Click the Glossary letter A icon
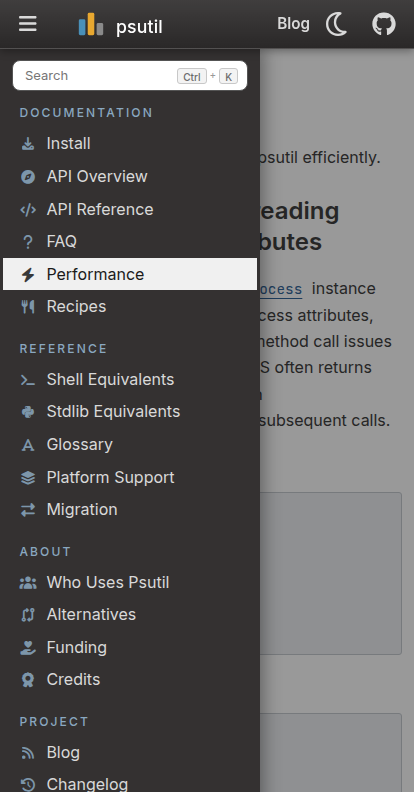The width and height of the screenshot is (414, 792). 28,445
